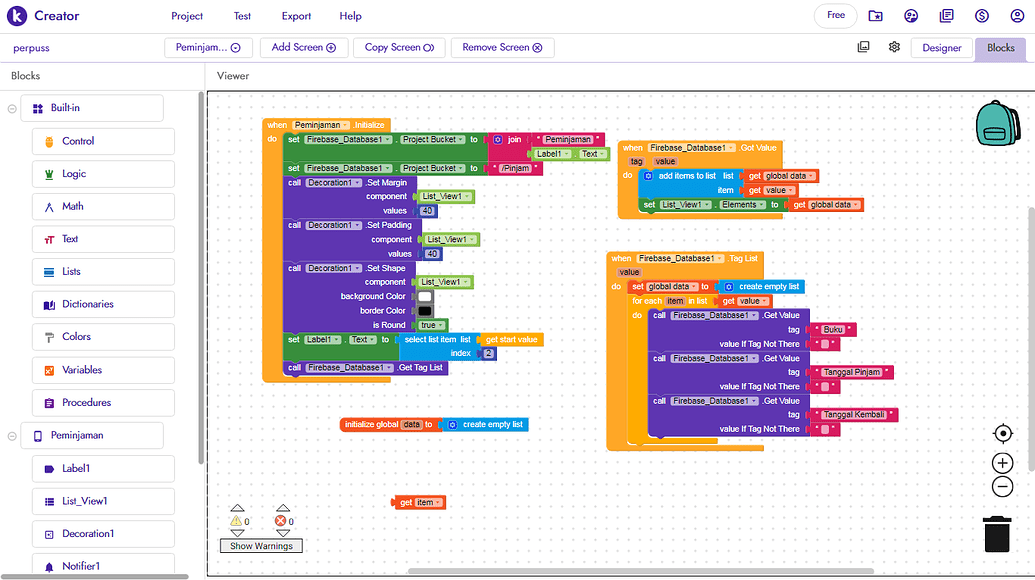Pick the white background Color swatch
This screenshot has width=1035, height=580.
coord(424,297)
